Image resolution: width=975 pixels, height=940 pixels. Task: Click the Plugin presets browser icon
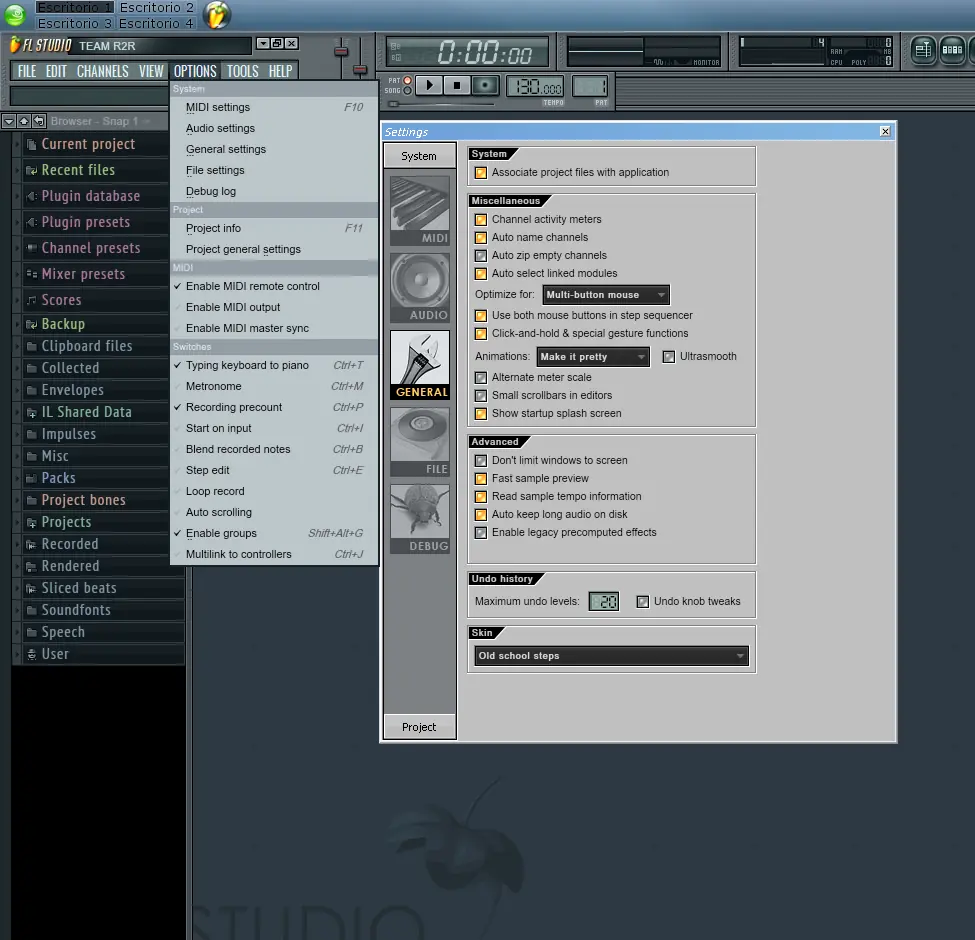coord(32,223)
